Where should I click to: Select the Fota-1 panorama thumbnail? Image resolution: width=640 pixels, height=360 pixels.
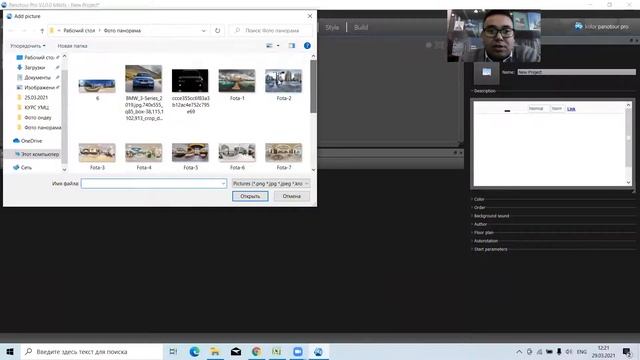237,81
